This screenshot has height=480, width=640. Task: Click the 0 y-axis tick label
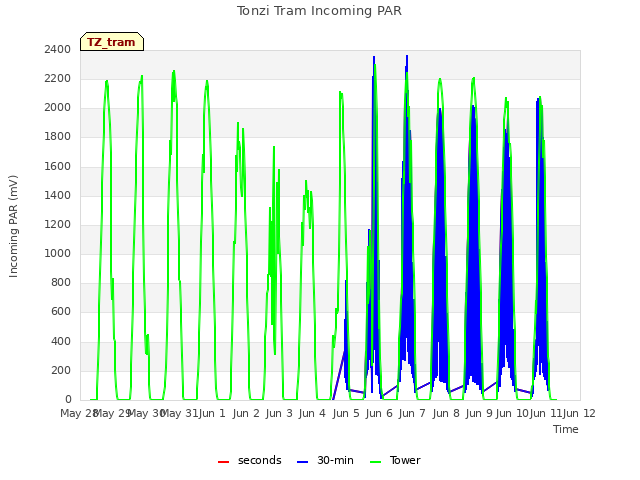coord(68,400)
